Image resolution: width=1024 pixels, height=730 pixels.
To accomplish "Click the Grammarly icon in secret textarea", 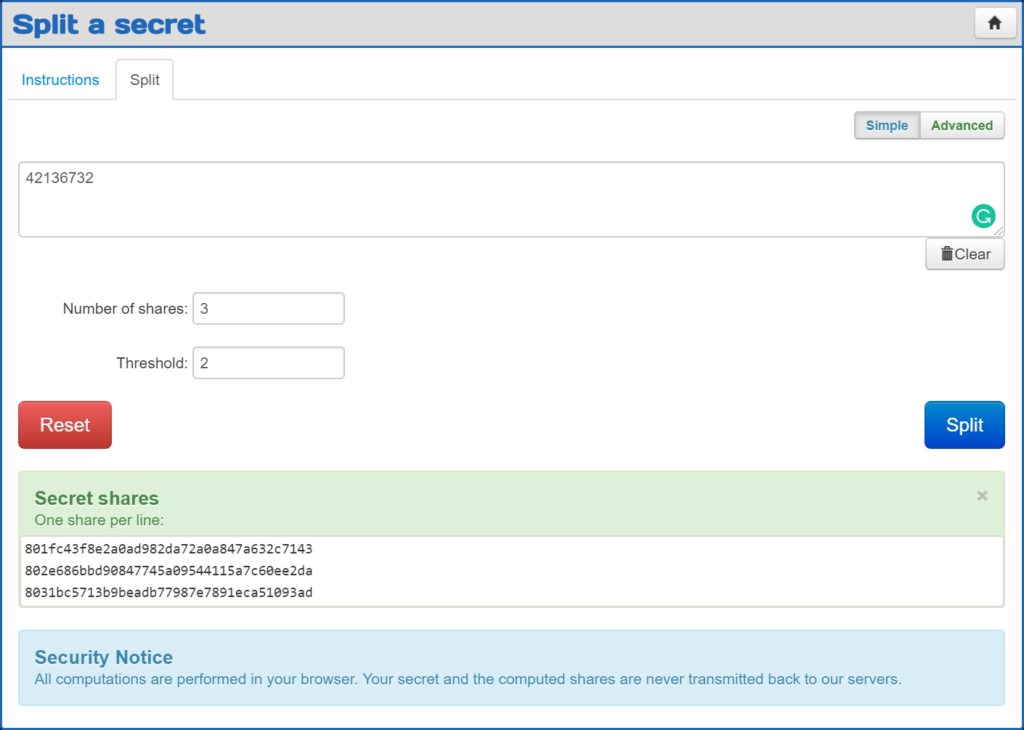I will (x=983, y=216).
